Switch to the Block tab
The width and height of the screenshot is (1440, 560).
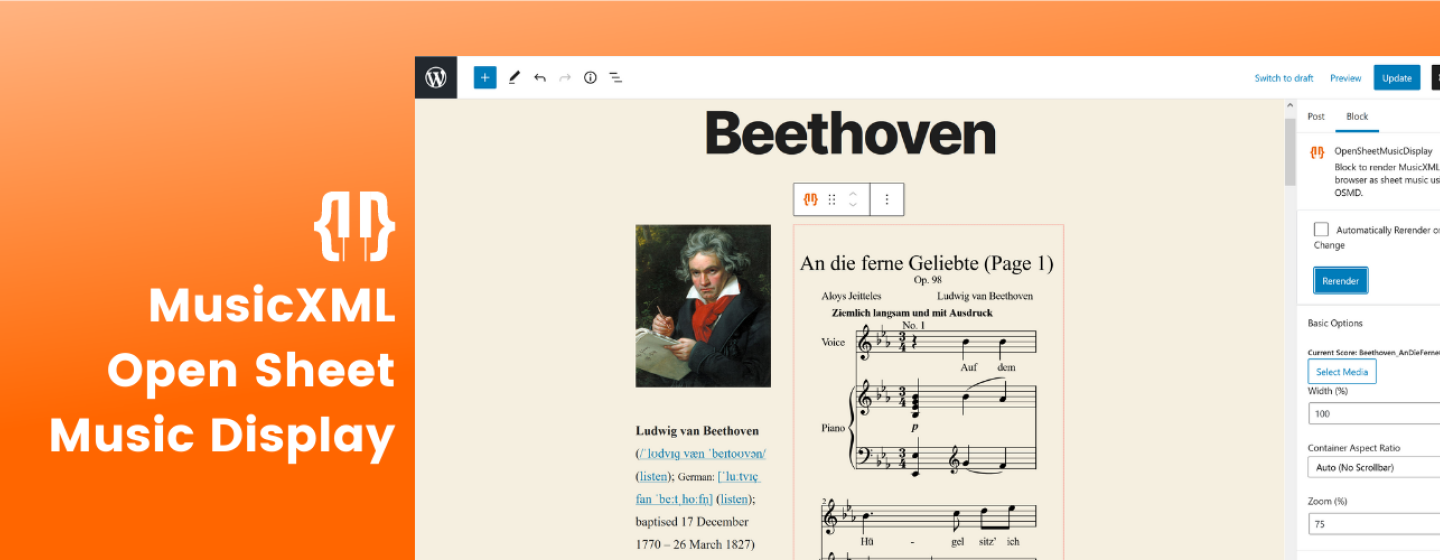click(x=1357, y=117)
